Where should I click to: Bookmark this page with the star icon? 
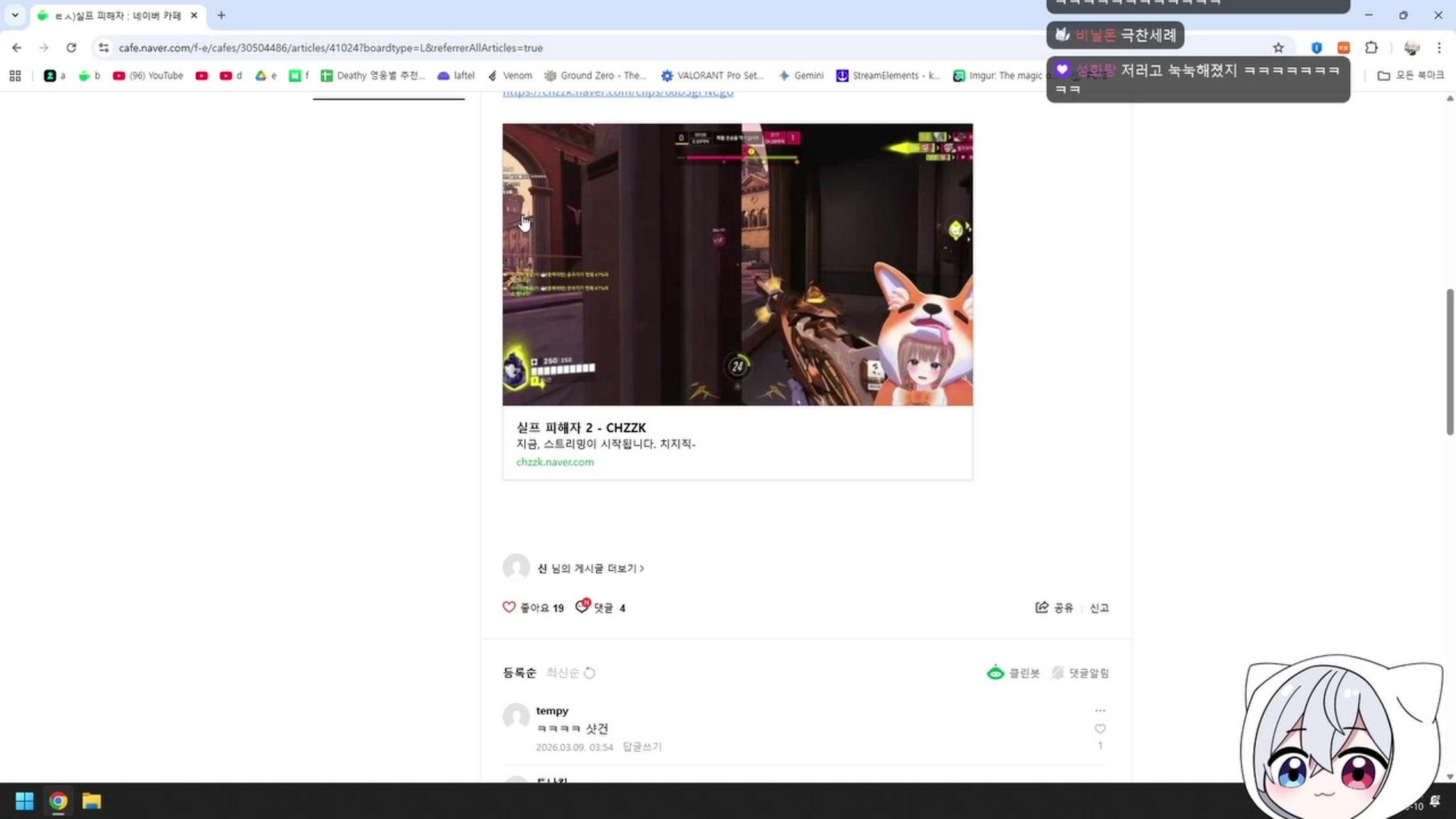click(1278, 48)
